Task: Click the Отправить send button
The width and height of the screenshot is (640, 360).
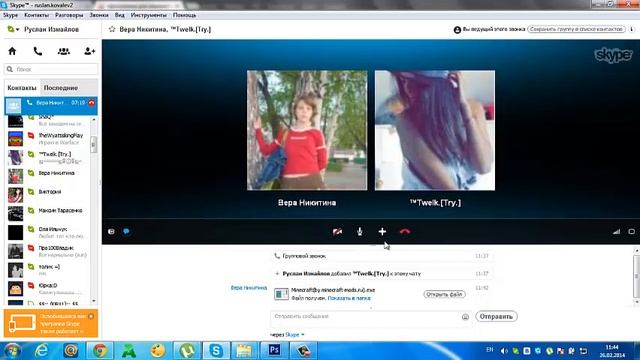Action: point(496,317)
